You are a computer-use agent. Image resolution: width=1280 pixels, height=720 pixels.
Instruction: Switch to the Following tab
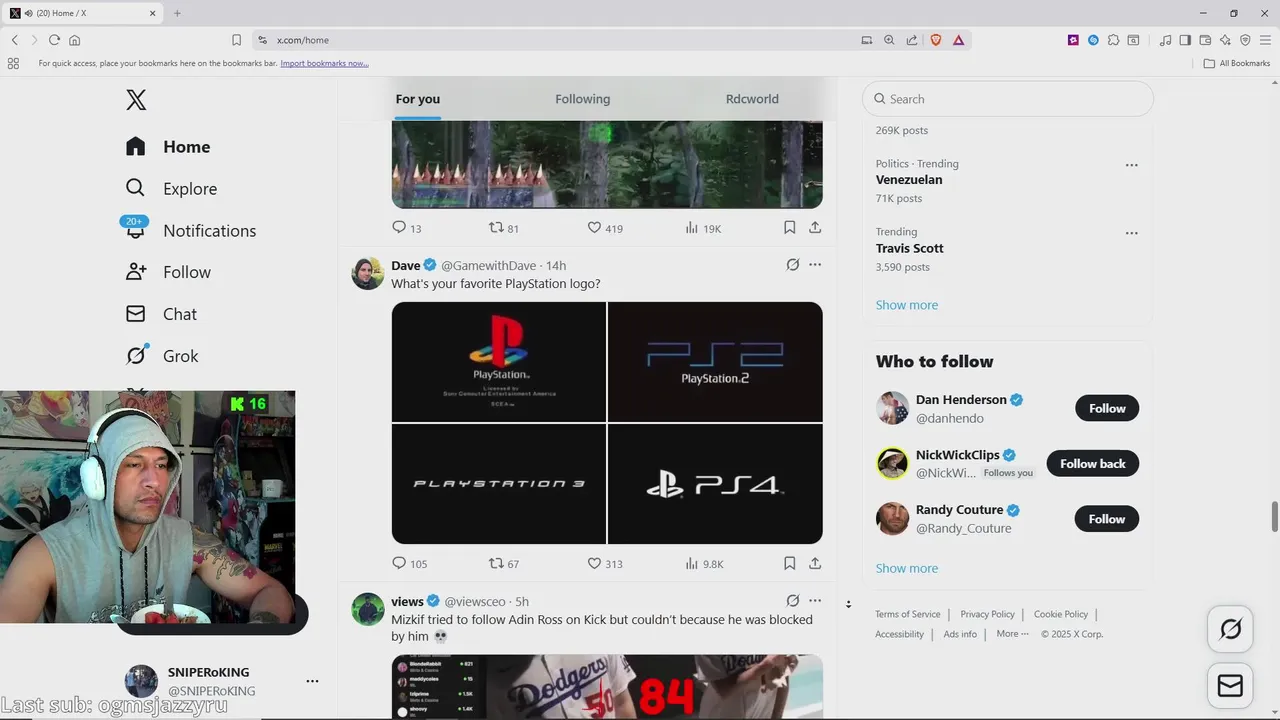click(x=582, y=99)
